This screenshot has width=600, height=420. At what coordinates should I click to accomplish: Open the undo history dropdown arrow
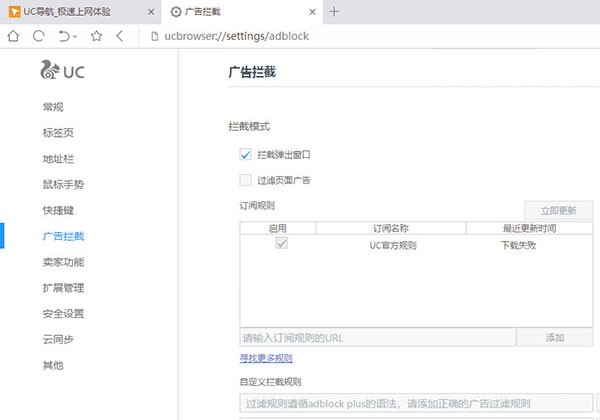[75, 36]
